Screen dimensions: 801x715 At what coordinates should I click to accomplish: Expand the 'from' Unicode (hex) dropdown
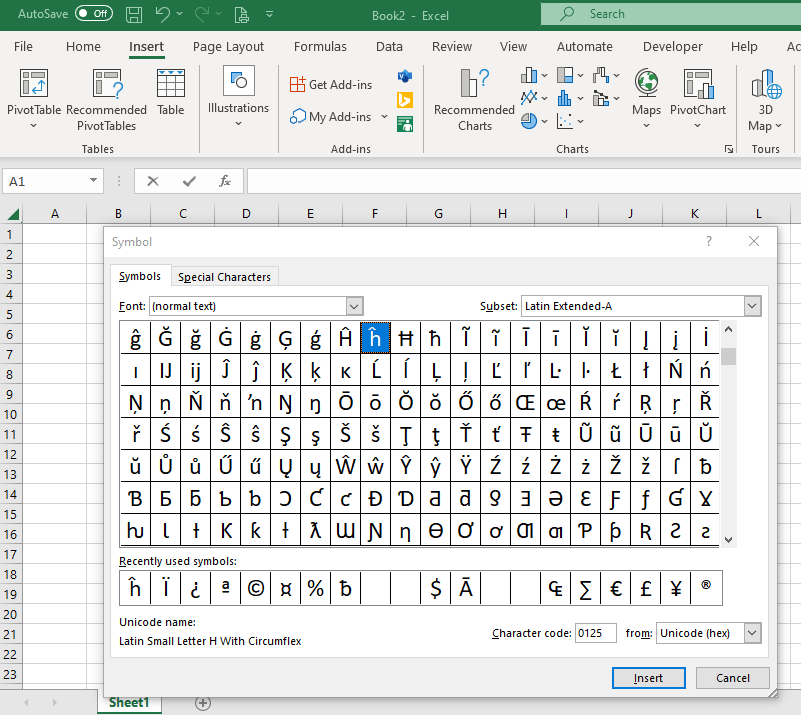(x=752, y=633)
